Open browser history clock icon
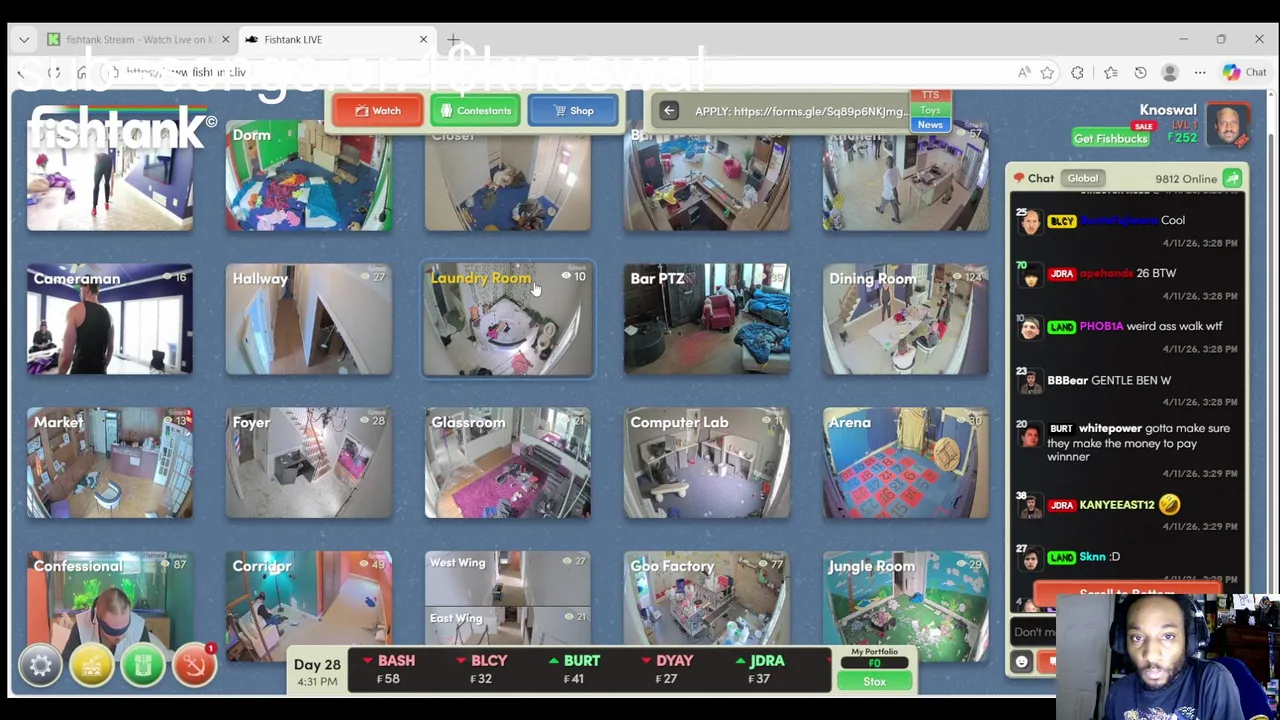The image size is (1280, 720). point(1140,72)
